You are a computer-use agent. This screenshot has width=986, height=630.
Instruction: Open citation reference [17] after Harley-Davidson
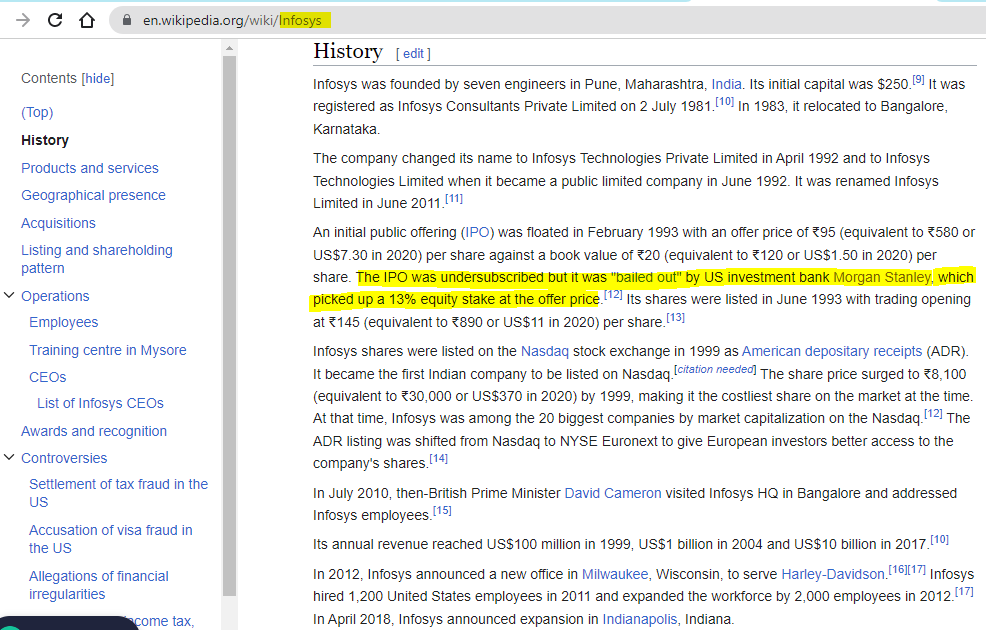click(x=916, y=570)
